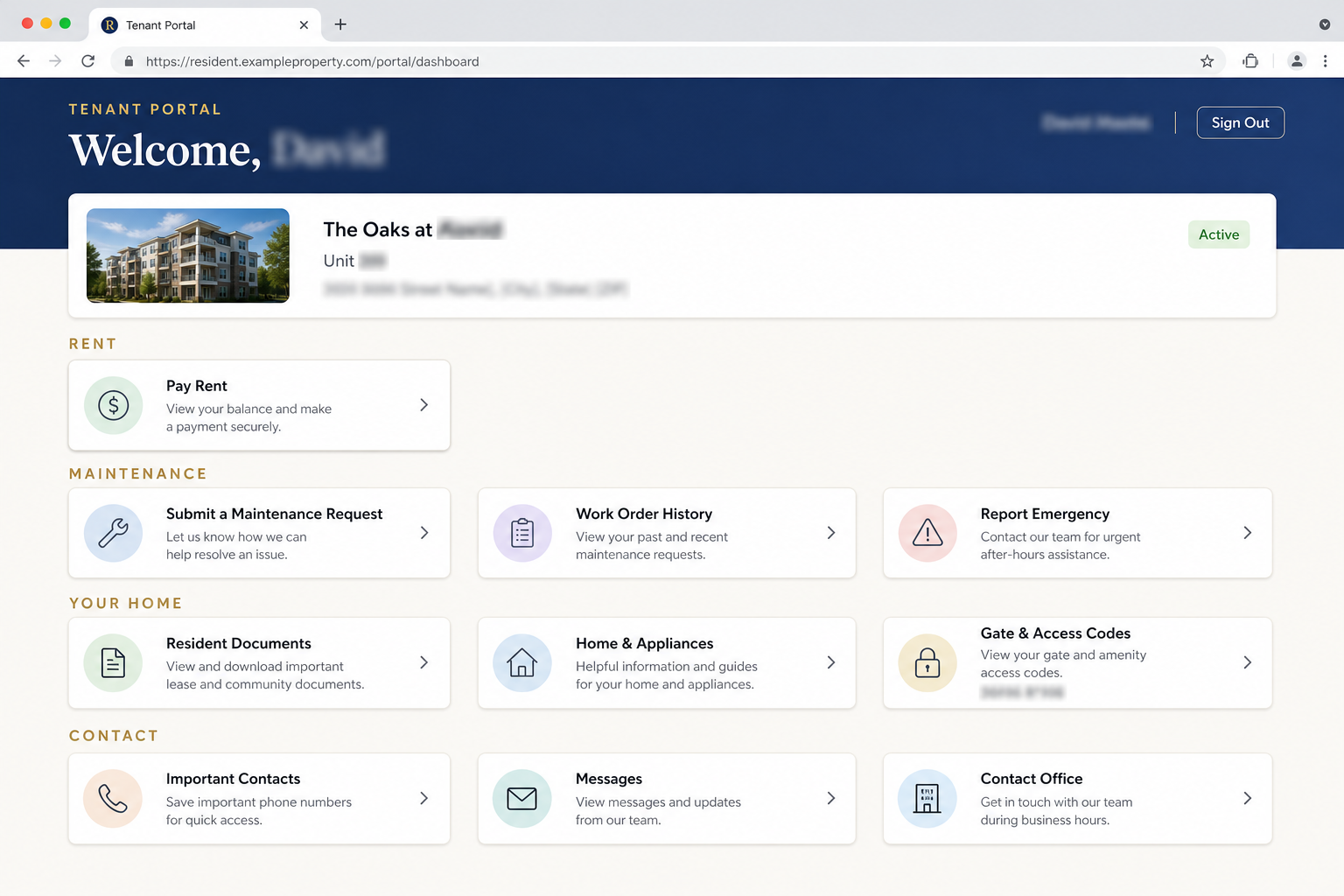1344x896 pixels.
Task: Expand Gate & Access Codes chevron
Action: click(1248, 662)
